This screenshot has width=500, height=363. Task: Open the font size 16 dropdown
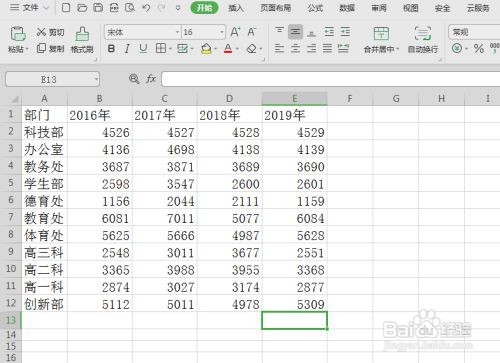pos(222,32)
